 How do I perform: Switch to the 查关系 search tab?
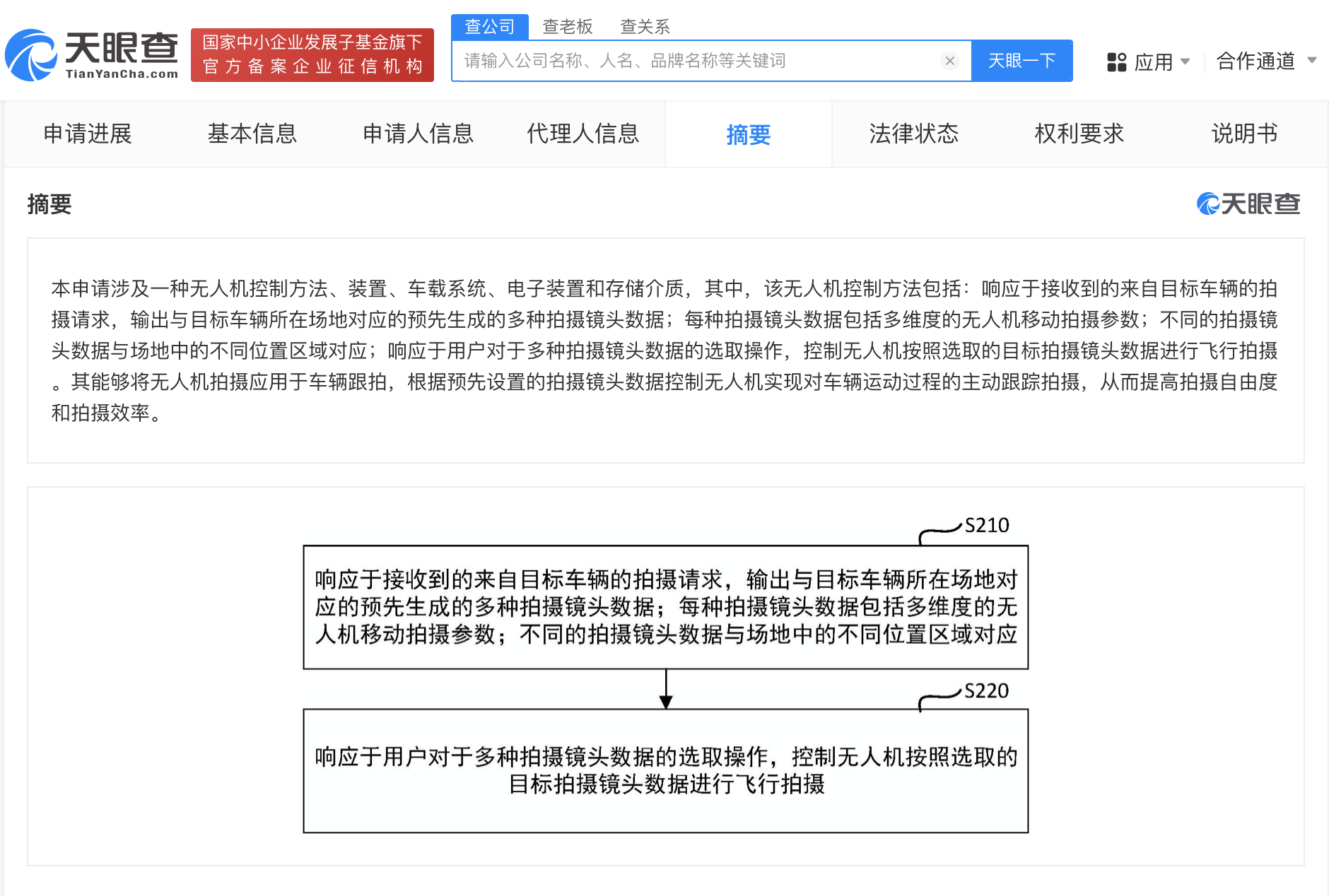click(645, 27)
